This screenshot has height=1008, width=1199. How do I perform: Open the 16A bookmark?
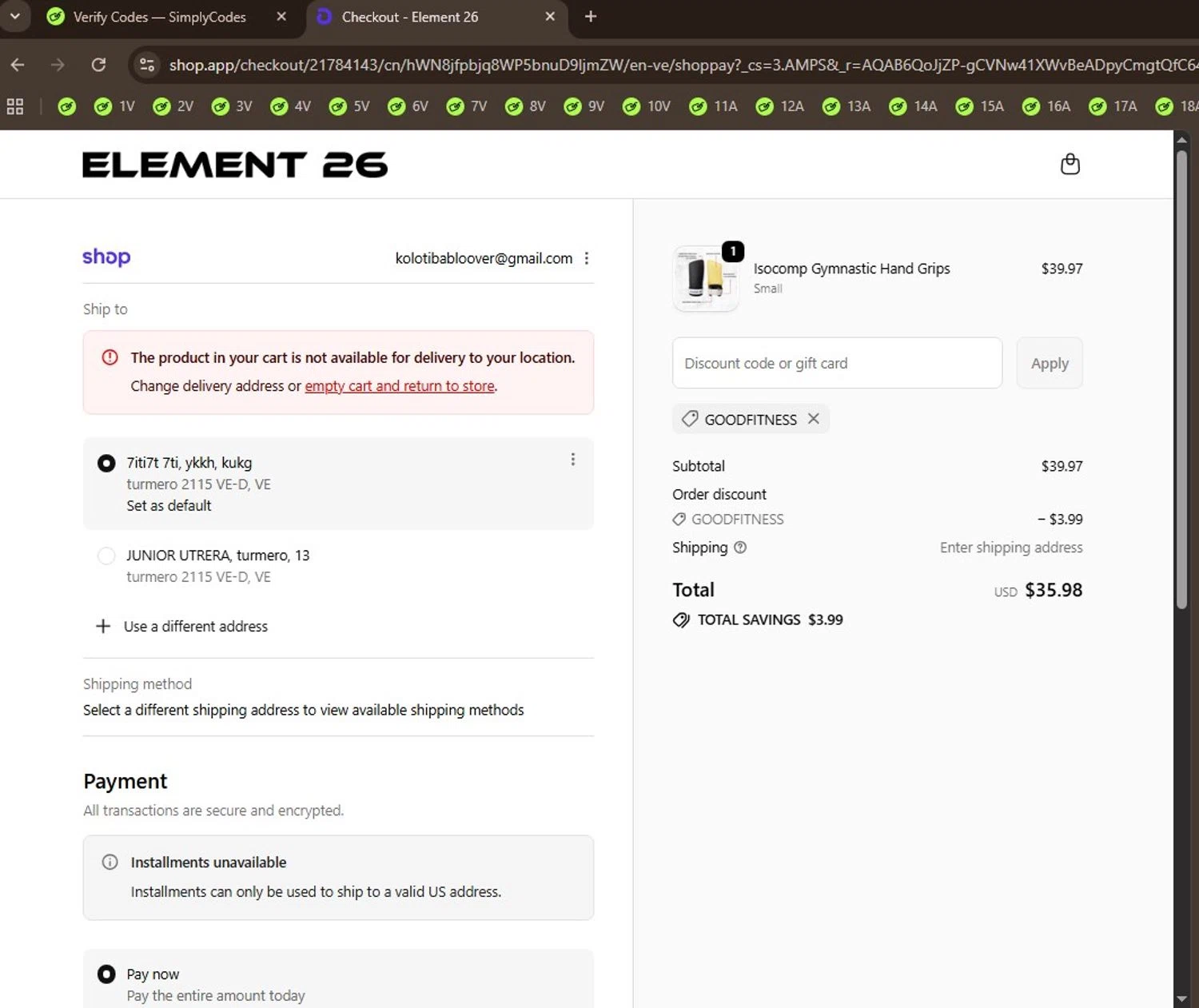tap(1047, 106)
